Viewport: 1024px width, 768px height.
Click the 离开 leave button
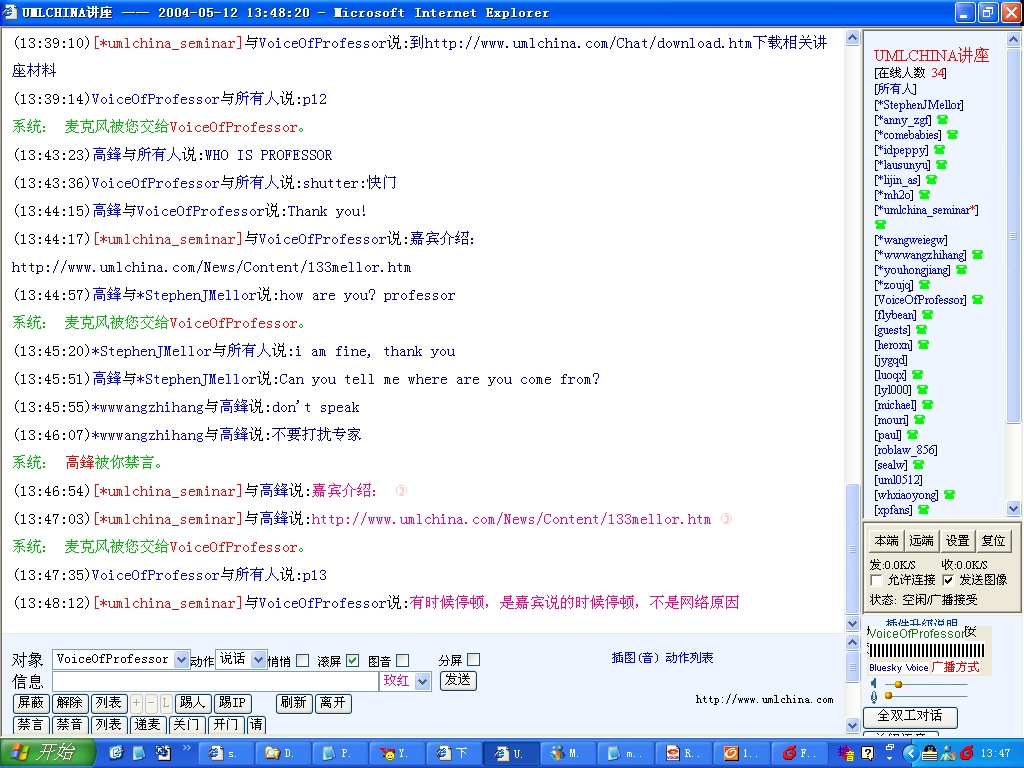(333, 703)
